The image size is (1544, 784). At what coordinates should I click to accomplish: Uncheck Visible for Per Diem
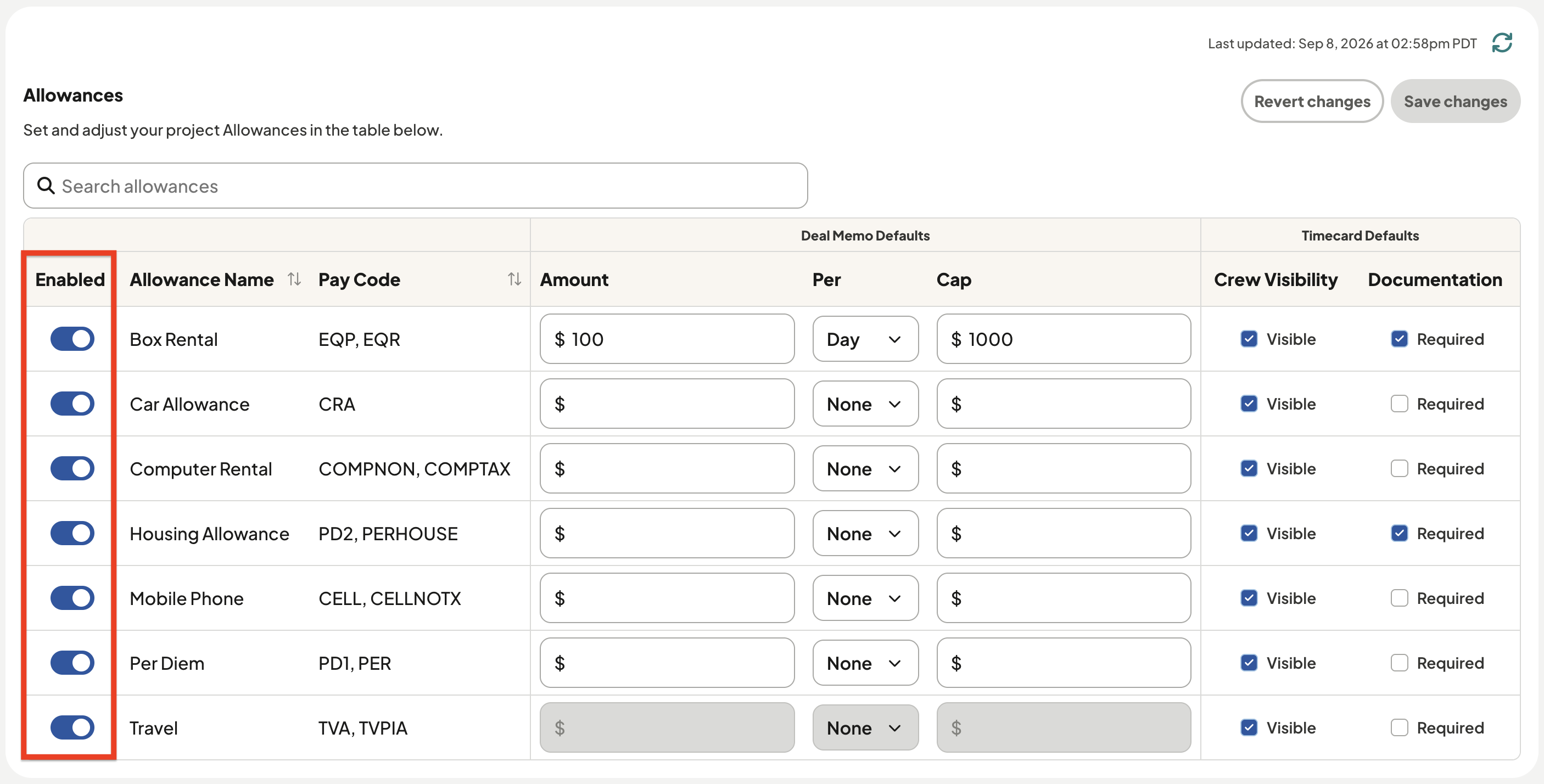point(1249,662)
